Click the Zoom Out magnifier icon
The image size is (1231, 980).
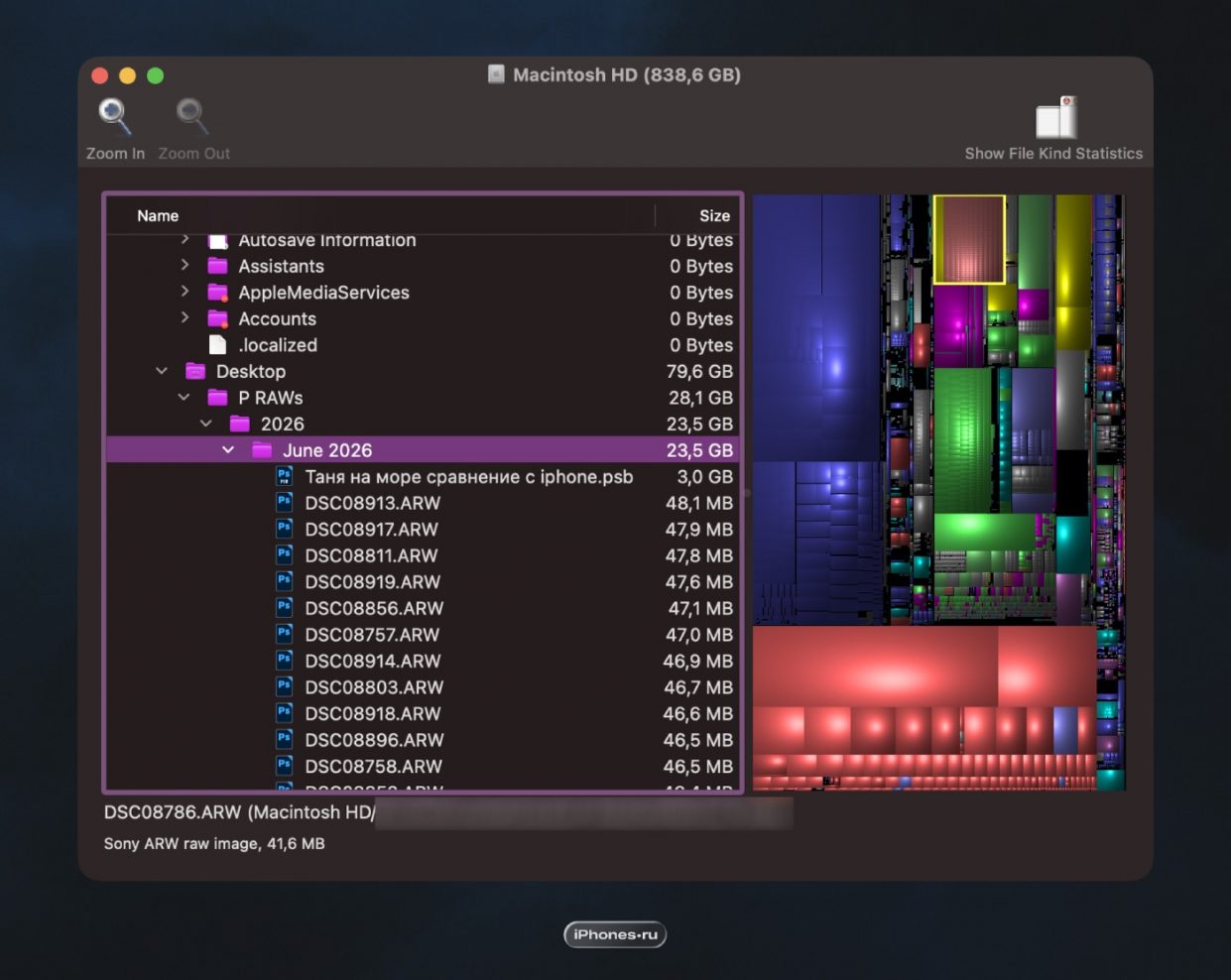coord(192,117)
